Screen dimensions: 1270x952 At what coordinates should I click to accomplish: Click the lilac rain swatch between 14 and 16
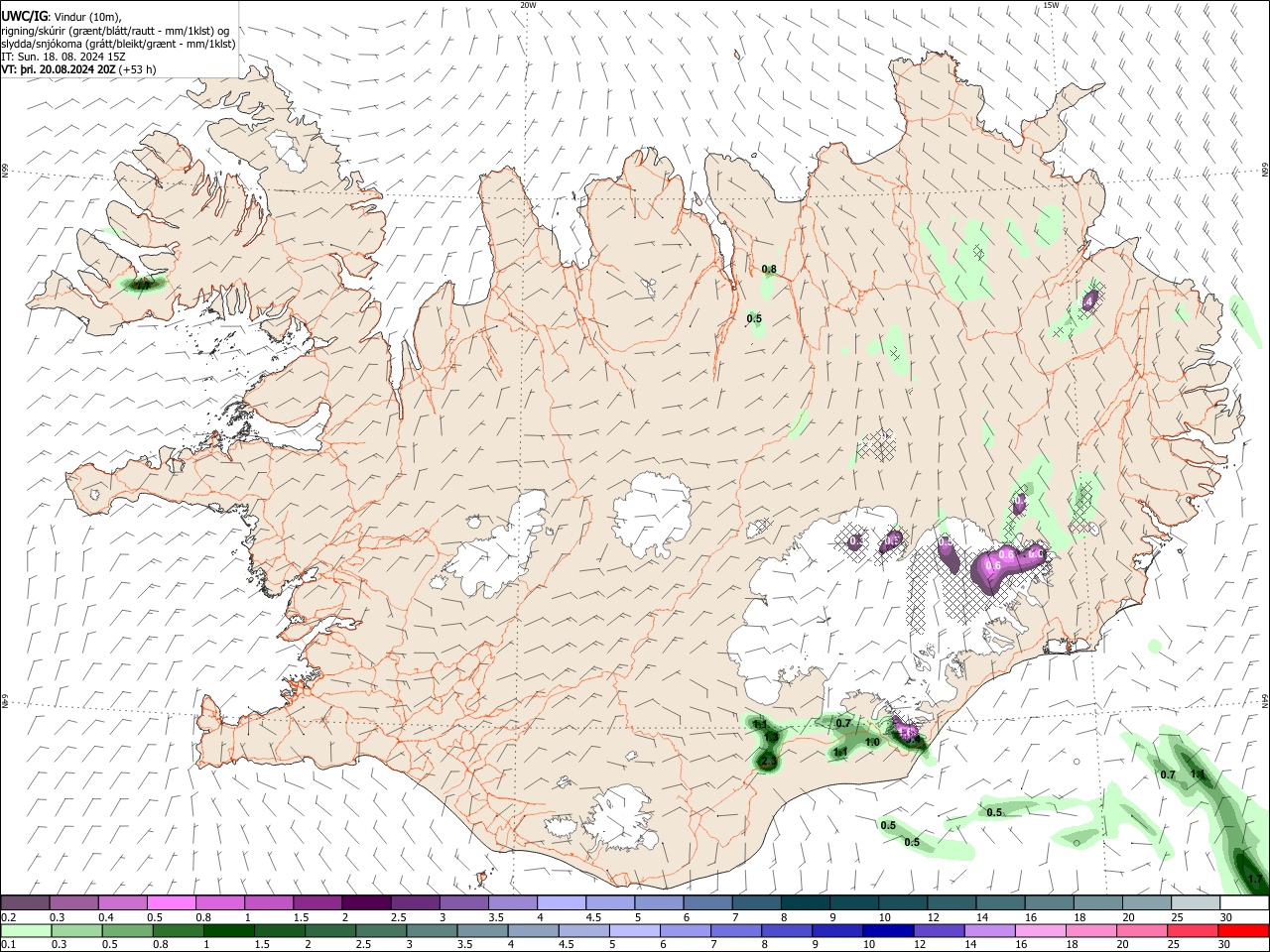click(989, 930)
